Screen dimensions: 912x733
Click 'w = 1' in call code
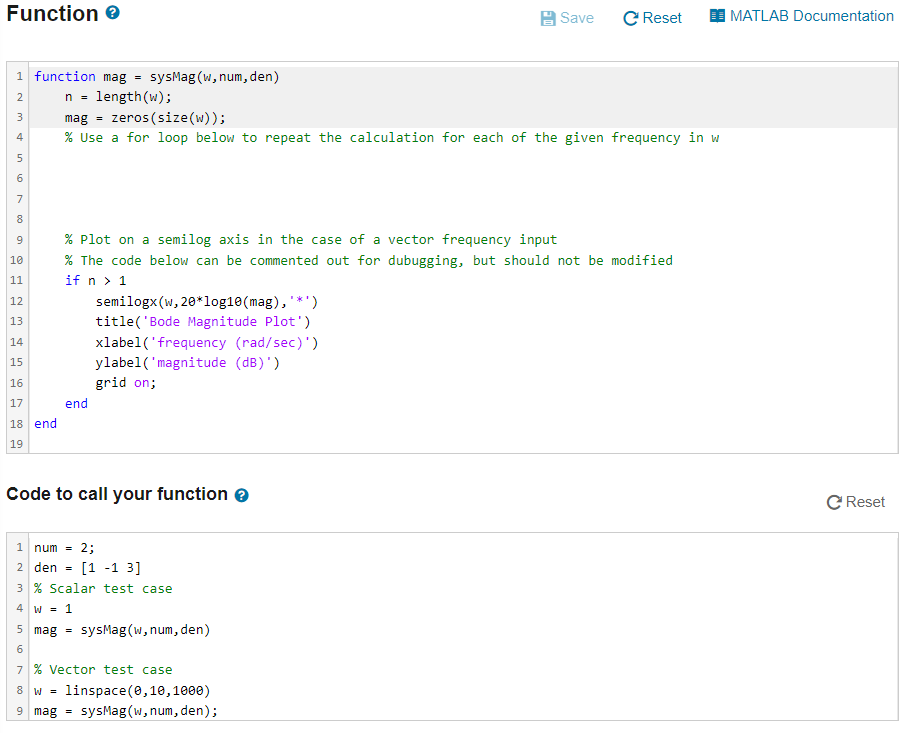point(53,609)
